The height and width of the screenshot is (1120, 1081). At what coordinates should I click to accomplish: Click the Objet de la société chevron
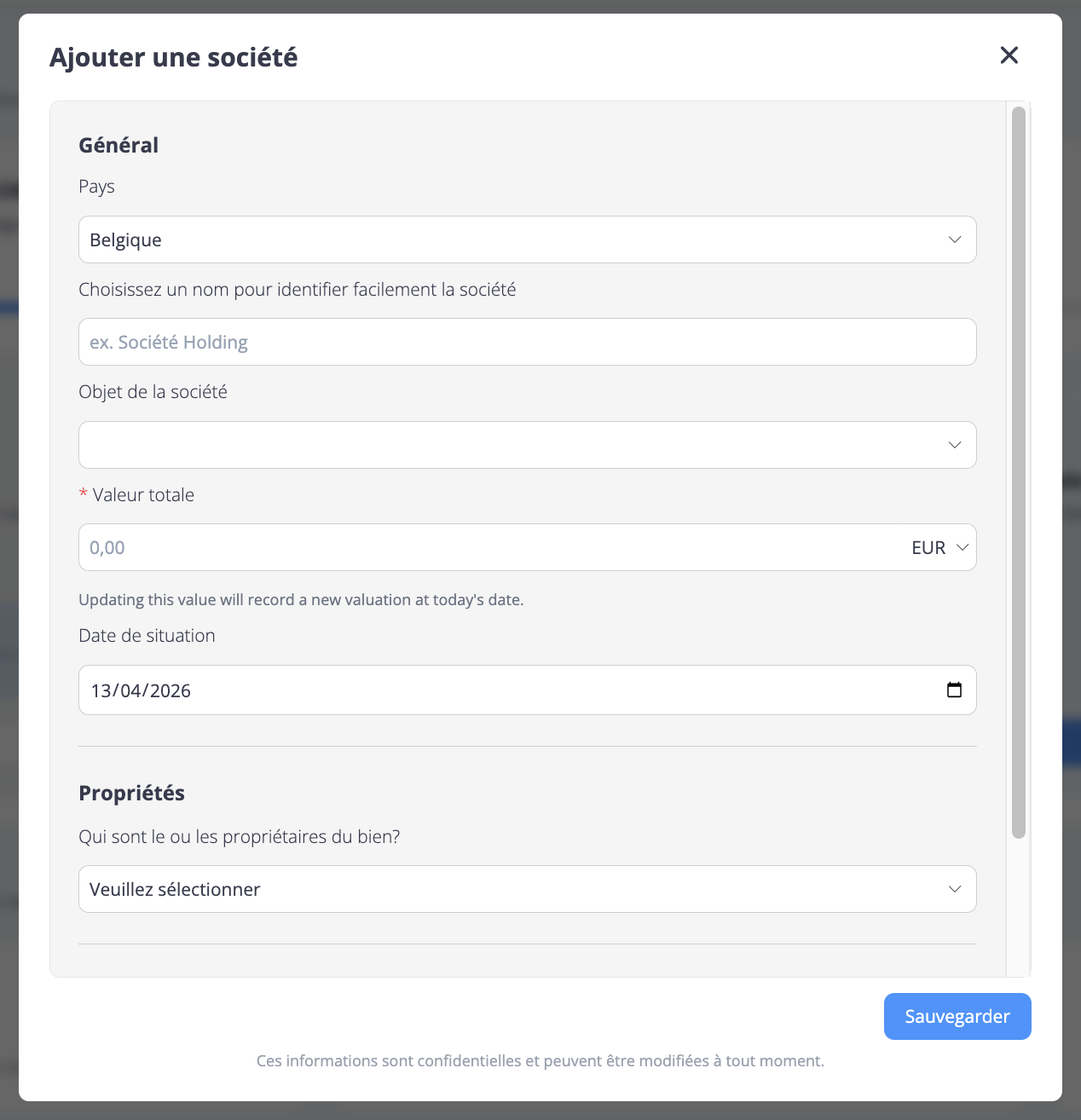tap(955, 445)
